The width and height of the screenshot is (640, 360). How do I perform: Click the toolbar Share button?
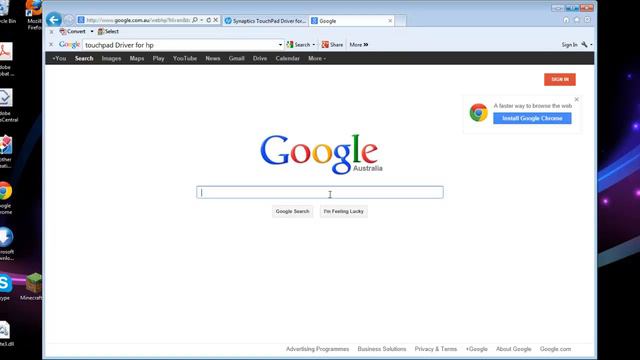[x=332, y=45]
